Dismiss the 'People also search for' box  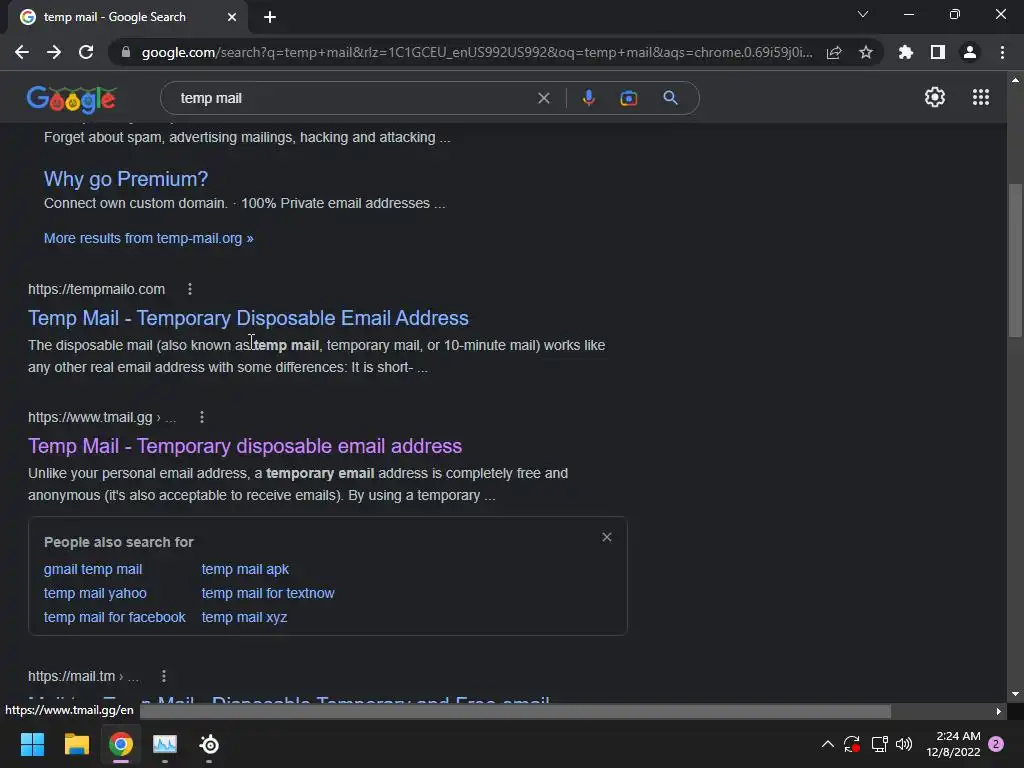pos(607,537)
